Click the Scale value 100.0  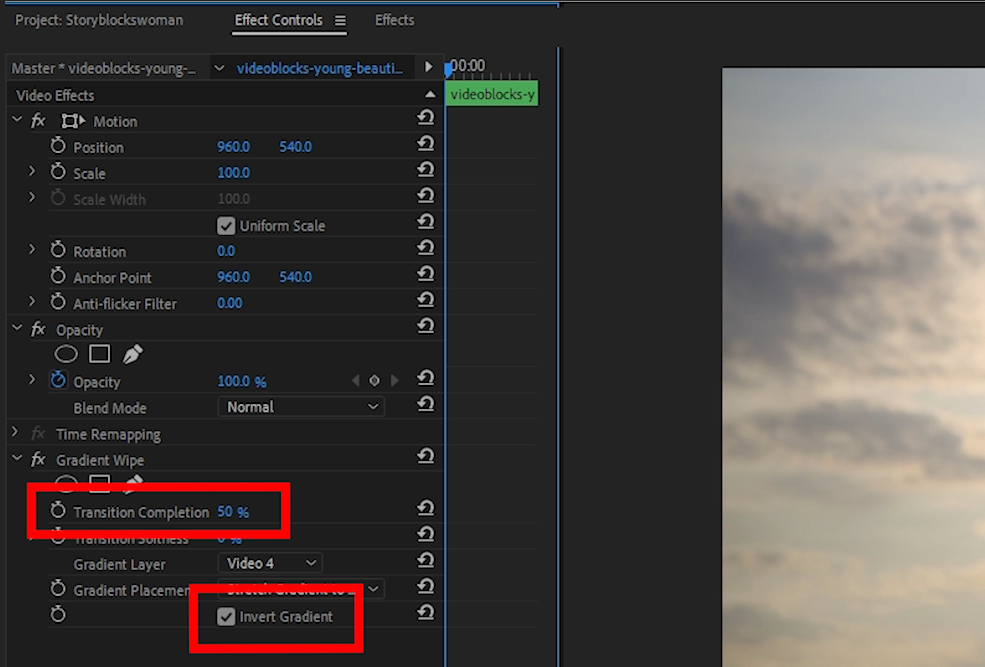[x=234, y=173]
